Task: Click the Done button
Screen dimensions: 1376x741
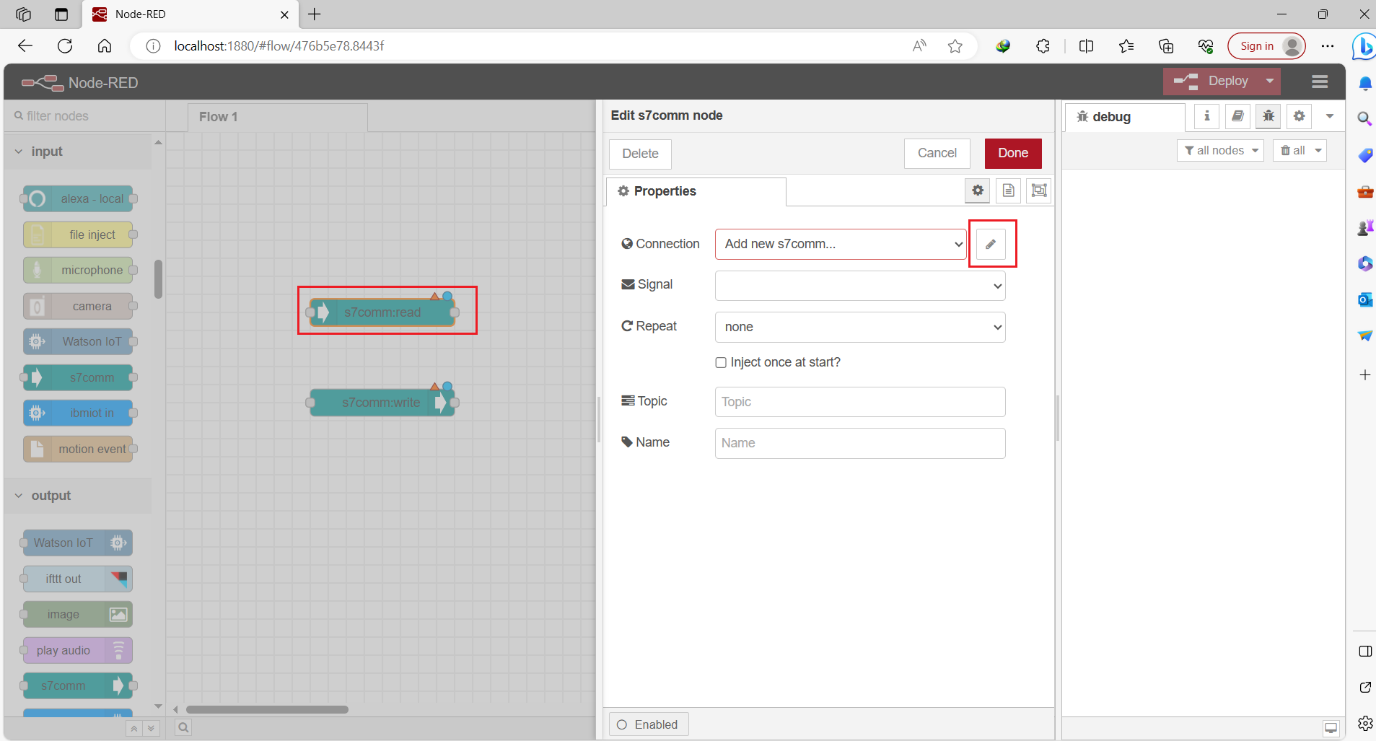Action: (x=1013, y=153)
